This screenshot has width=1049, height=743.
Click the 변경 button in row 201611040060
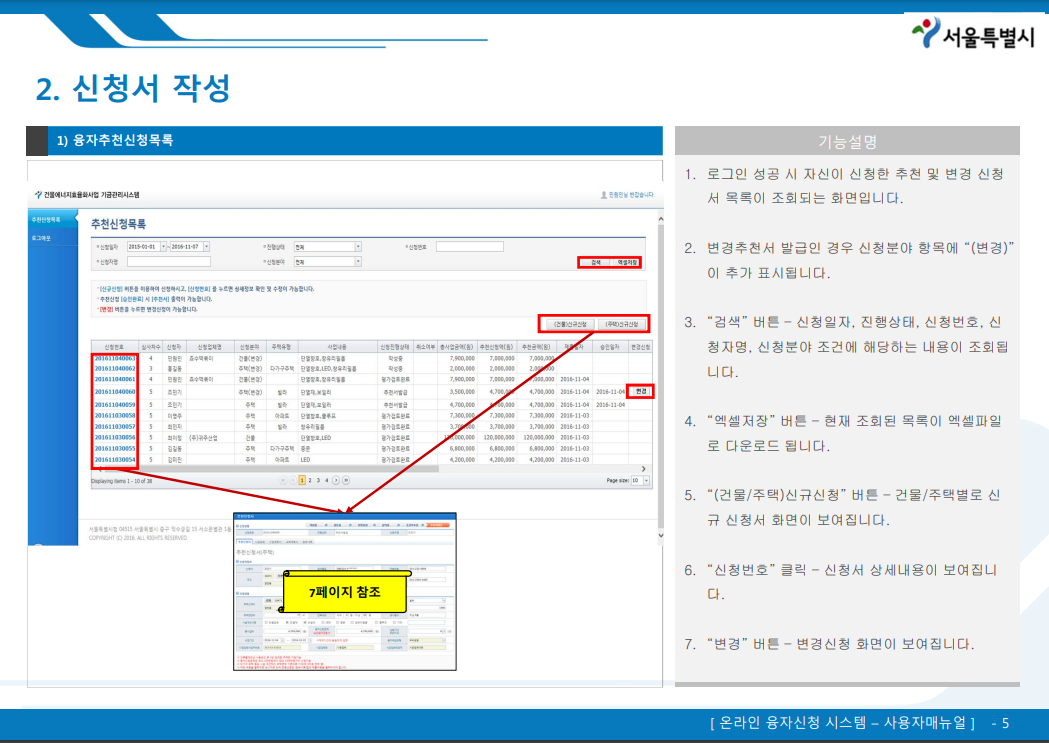tap(639, 393)
